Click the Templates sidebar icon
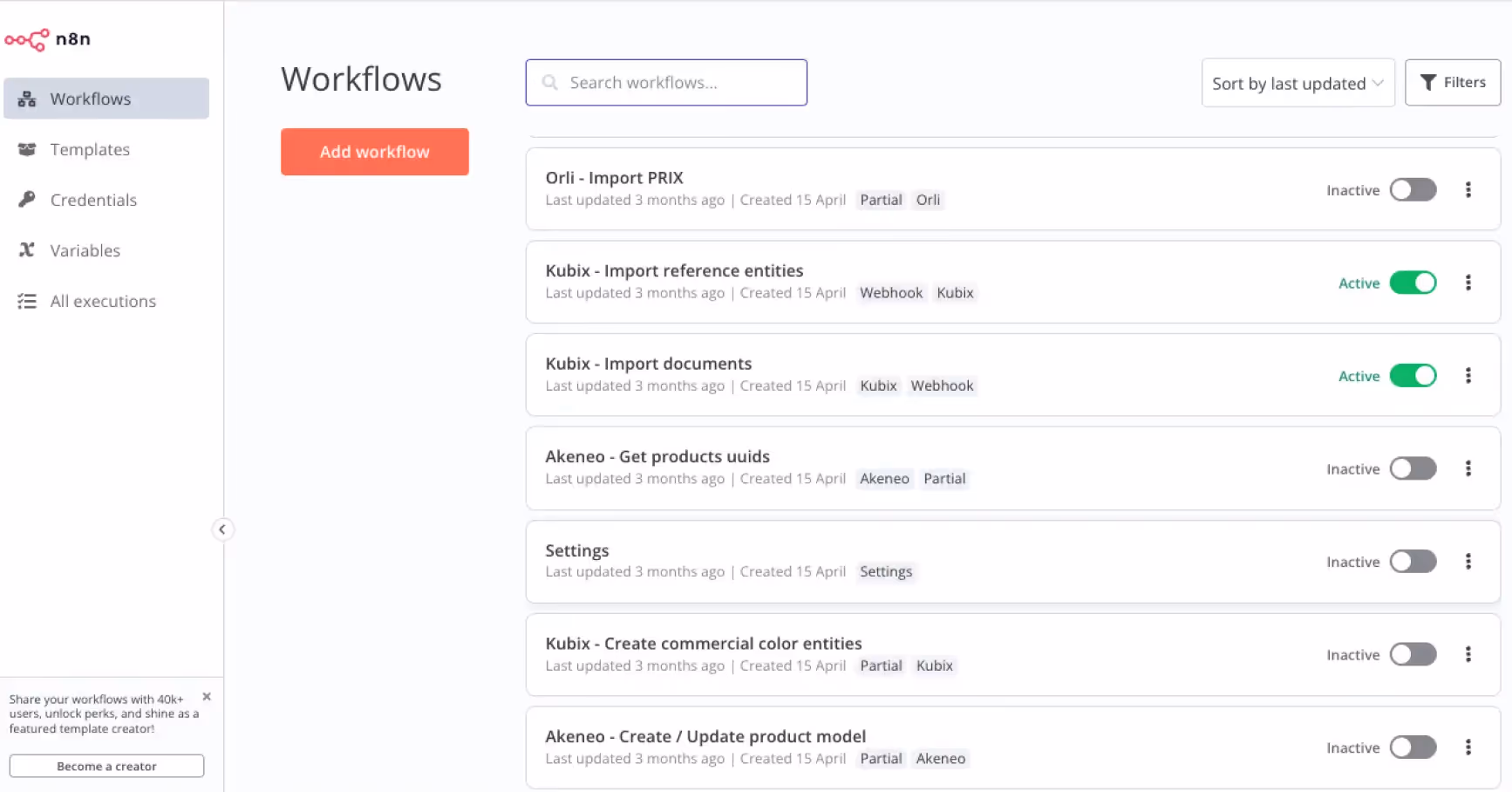Screen dimensions: 1512x792 click(x=27, y=149)
